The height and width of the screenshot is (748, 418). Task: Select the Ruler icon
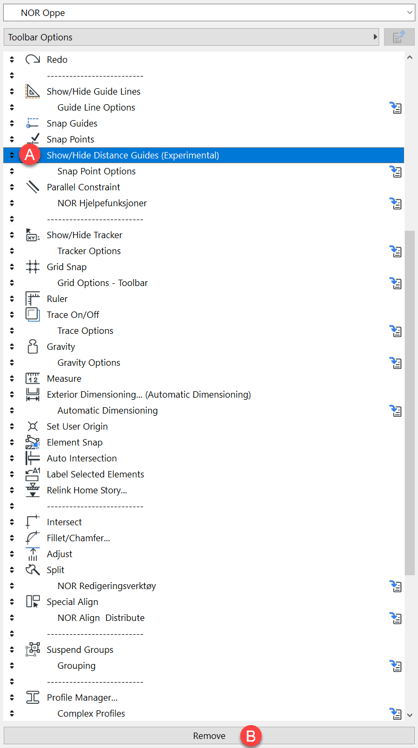[x=32, y=299]
